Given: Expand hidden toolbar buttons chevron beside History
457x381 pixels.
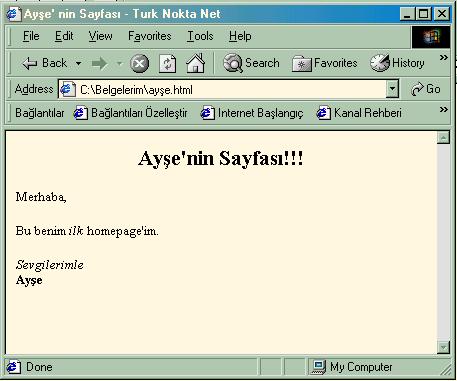Looking at the screenshot, I should [x=443, y=58].
